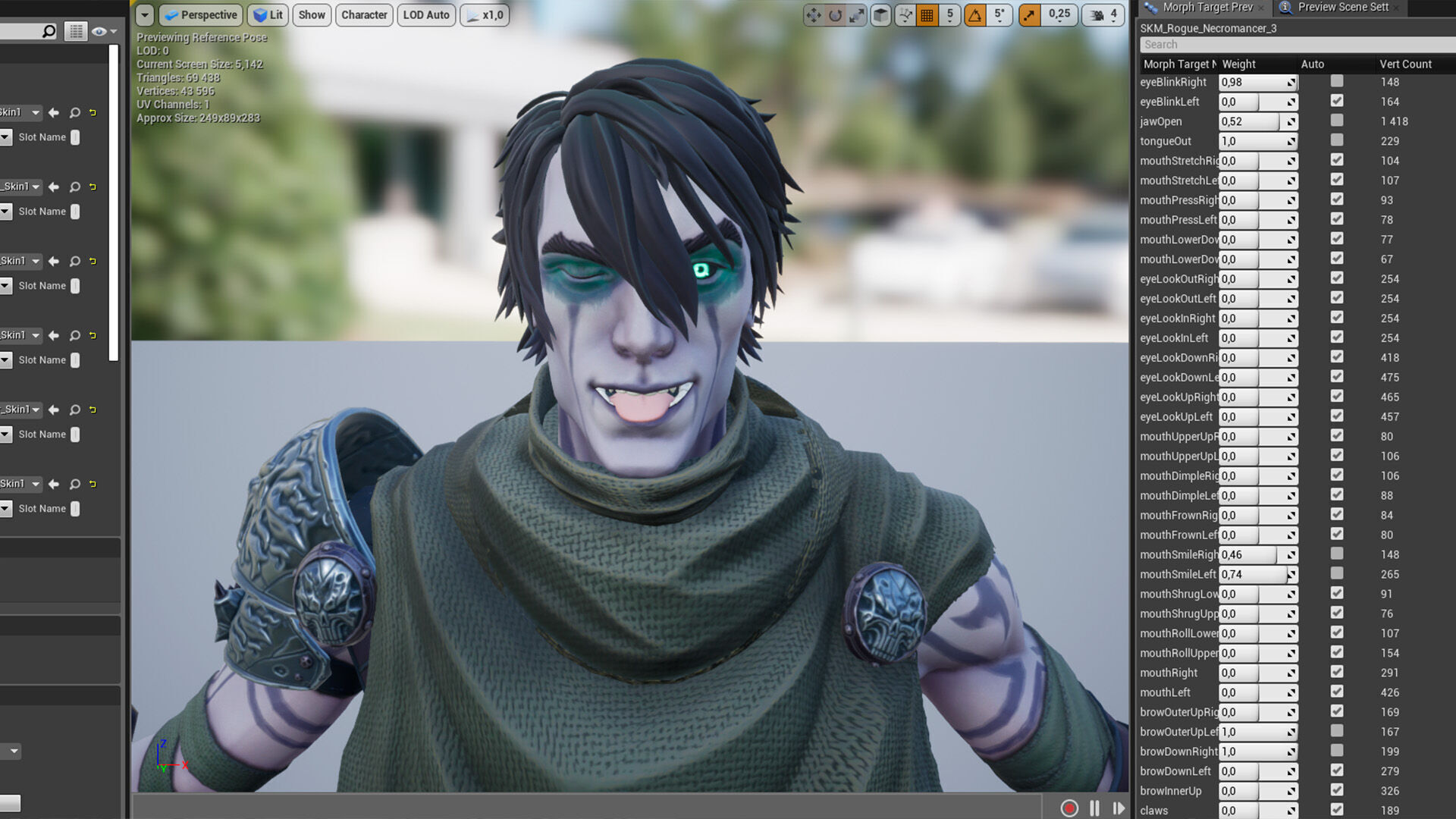The height and width of the screenshot is (819, 1456).
Task: Enable Auto checkbox for tongueOut
Action: click(1337, 140)
